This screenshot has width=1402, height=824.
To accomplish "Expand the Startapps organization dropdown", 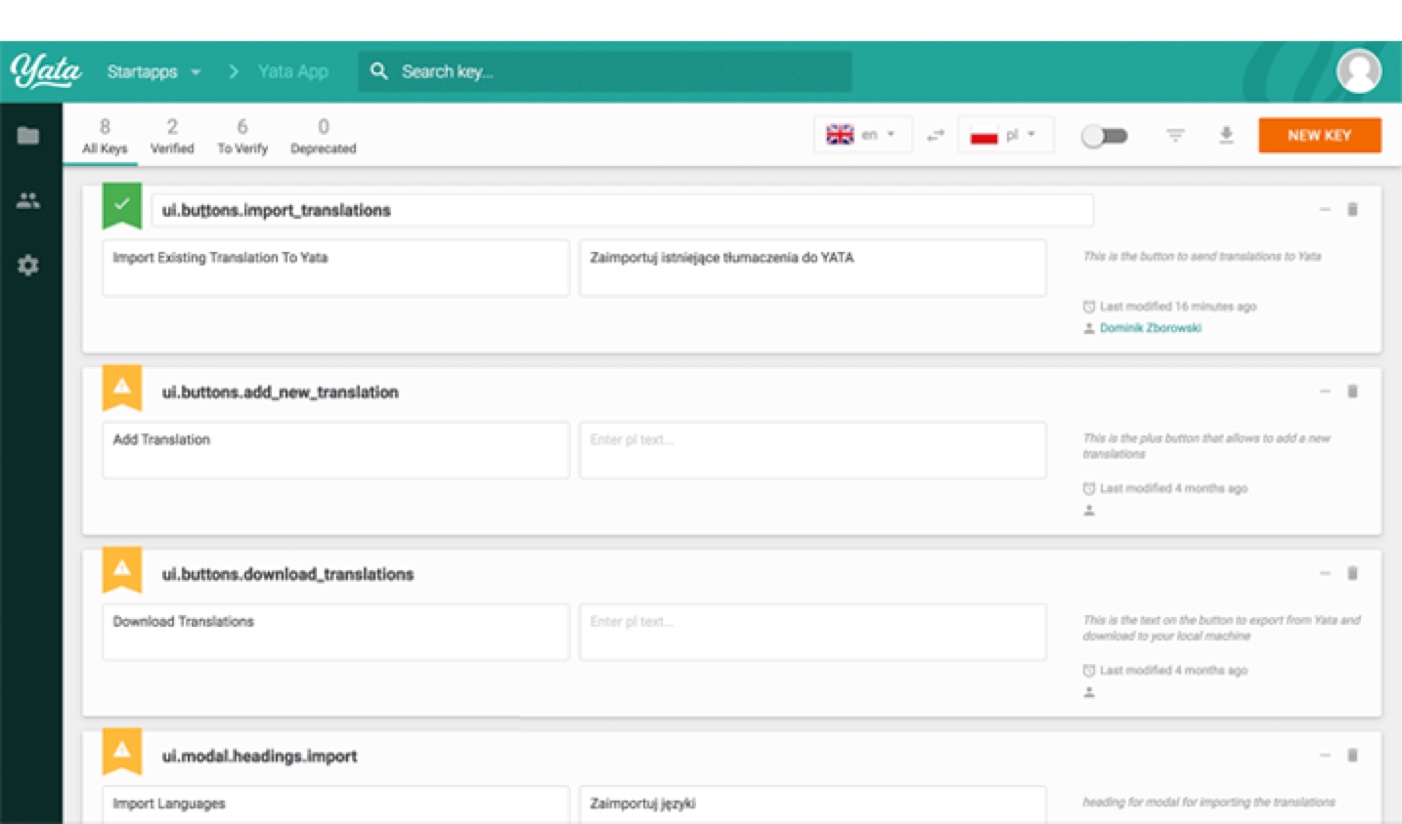I will click(154, 72).
